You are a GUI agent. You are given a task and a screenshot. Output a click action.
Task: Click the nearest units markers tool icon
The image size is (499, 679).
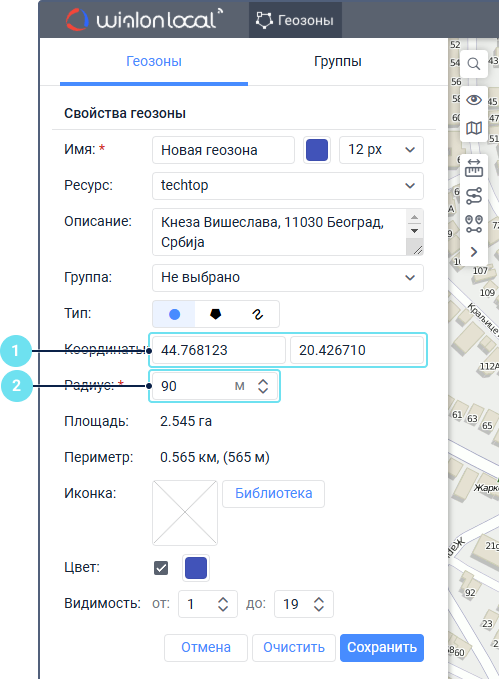pos(474,224)
